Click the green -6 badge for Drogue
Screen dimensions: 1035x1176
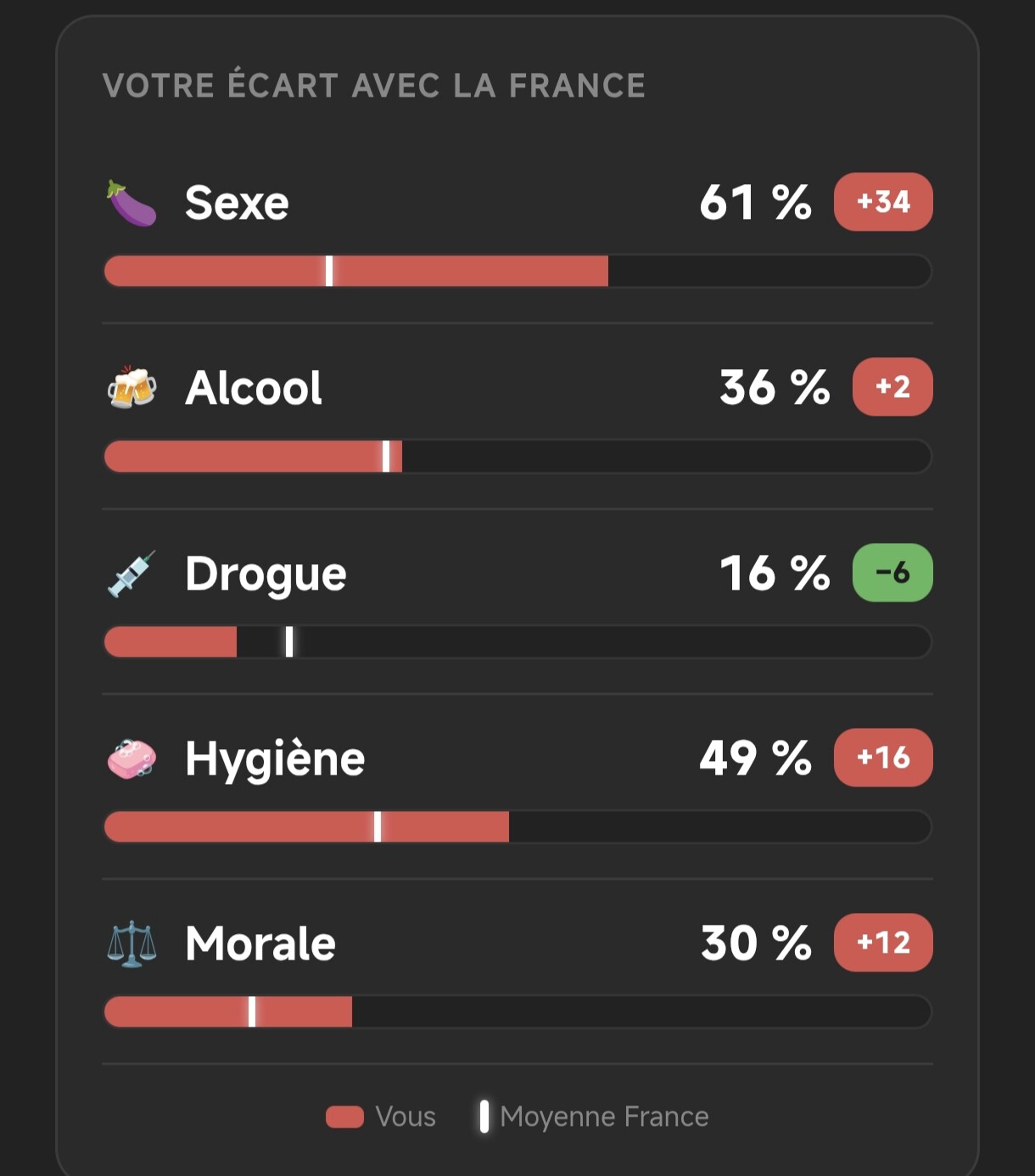click(x=892, y=573)
